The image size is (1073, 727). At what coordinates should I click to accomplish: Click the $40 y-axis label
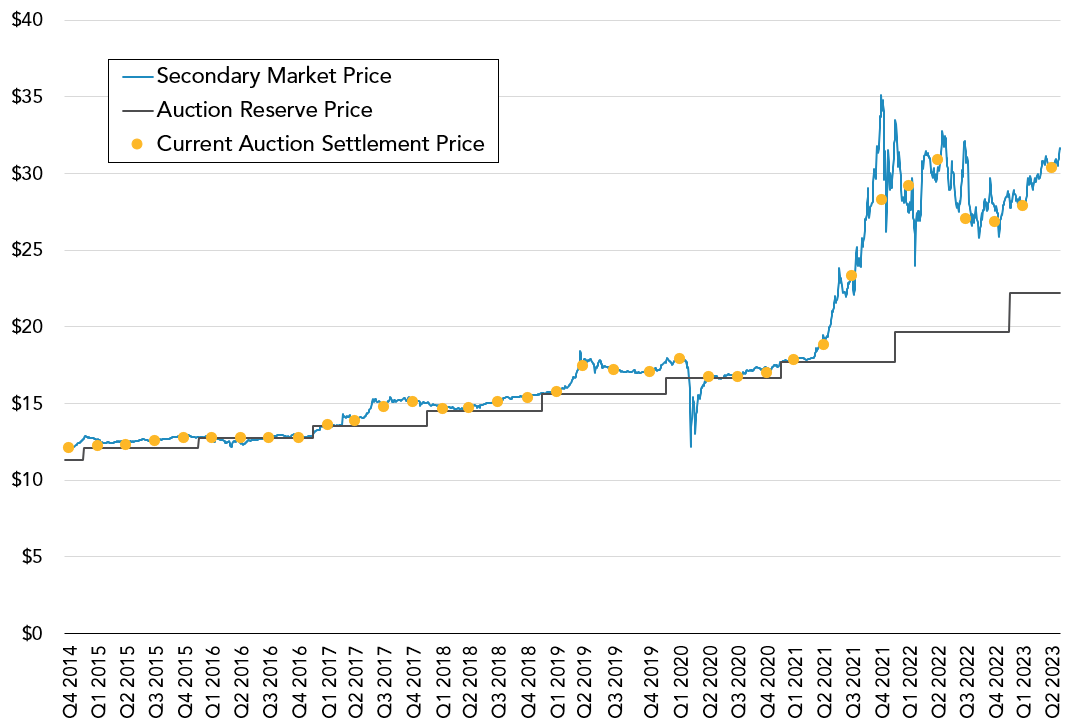click(x=27, y=19)
